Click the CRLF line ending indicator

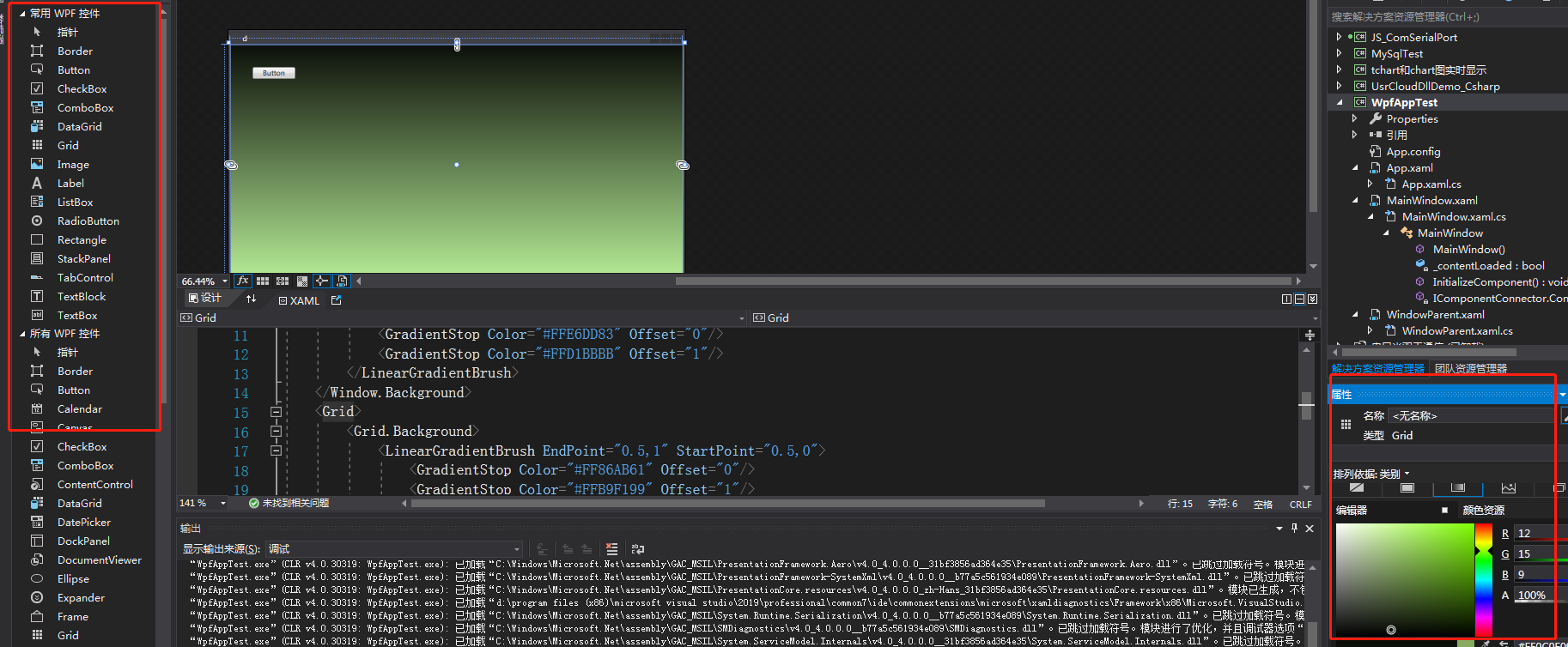click(1300, 504)
